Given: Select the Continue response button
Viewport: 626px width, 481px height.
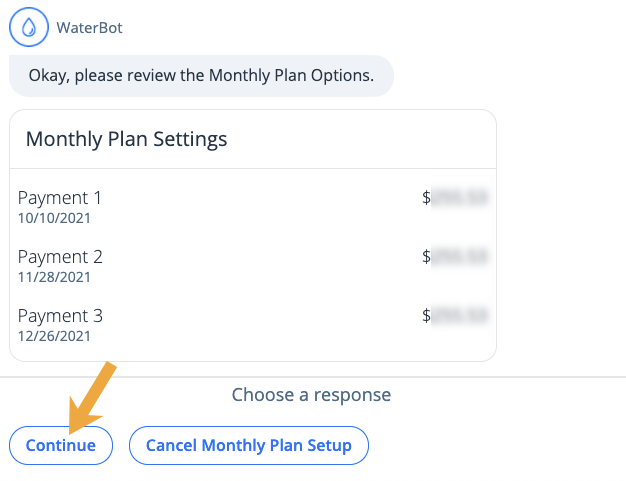Looking at the screenshot, I should tap(61, 445).
